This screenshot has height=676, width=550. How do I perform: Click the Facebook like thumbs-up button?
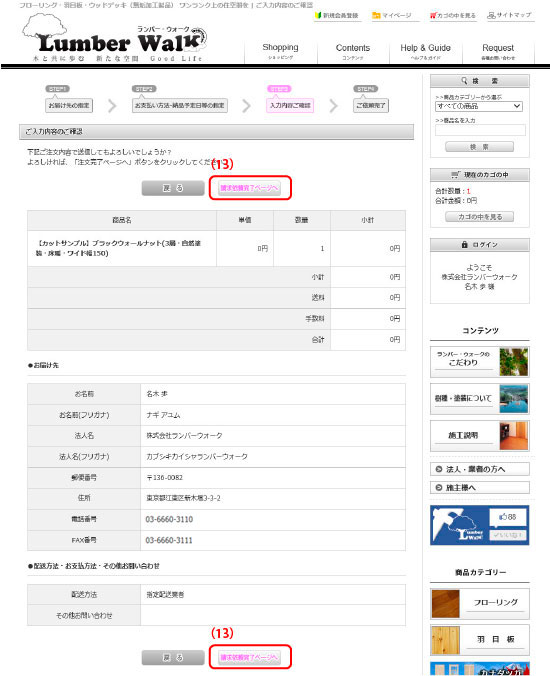[508, 516]
